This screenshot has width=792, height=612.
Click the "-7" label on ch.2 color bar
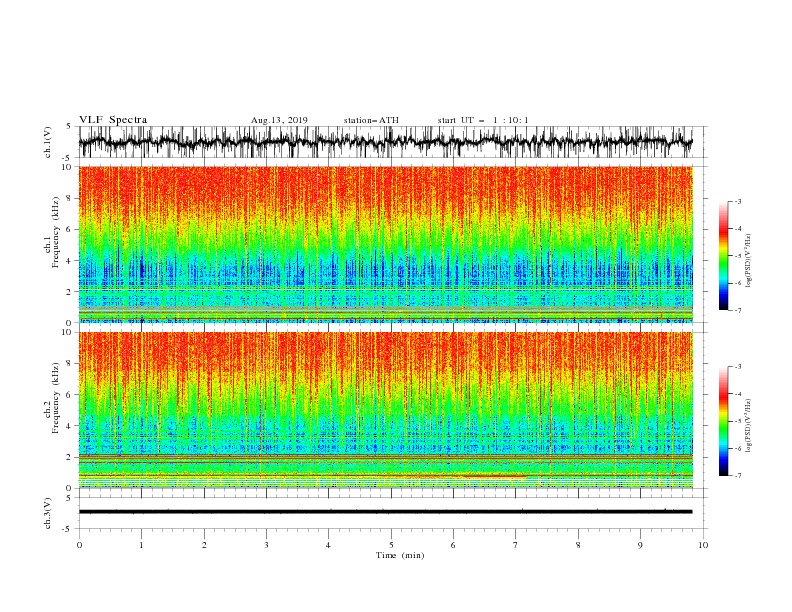[737, 476]
